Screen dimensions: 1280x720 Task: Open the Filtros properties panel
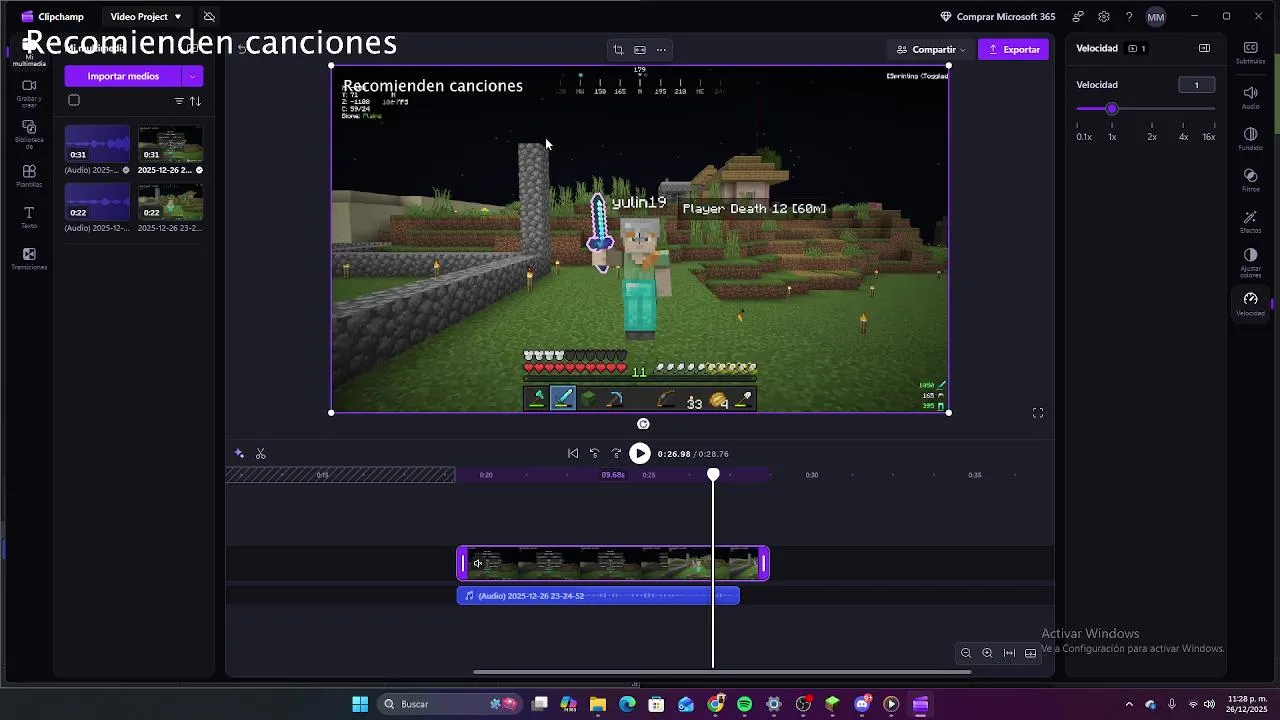click(1250, 180)
